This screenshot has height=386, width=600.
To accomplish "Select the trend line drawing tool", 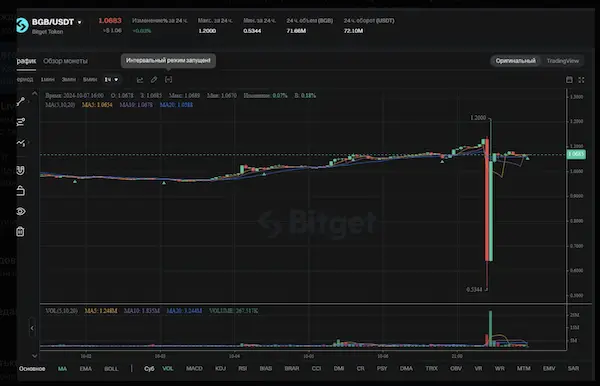I will pos(21,101).
